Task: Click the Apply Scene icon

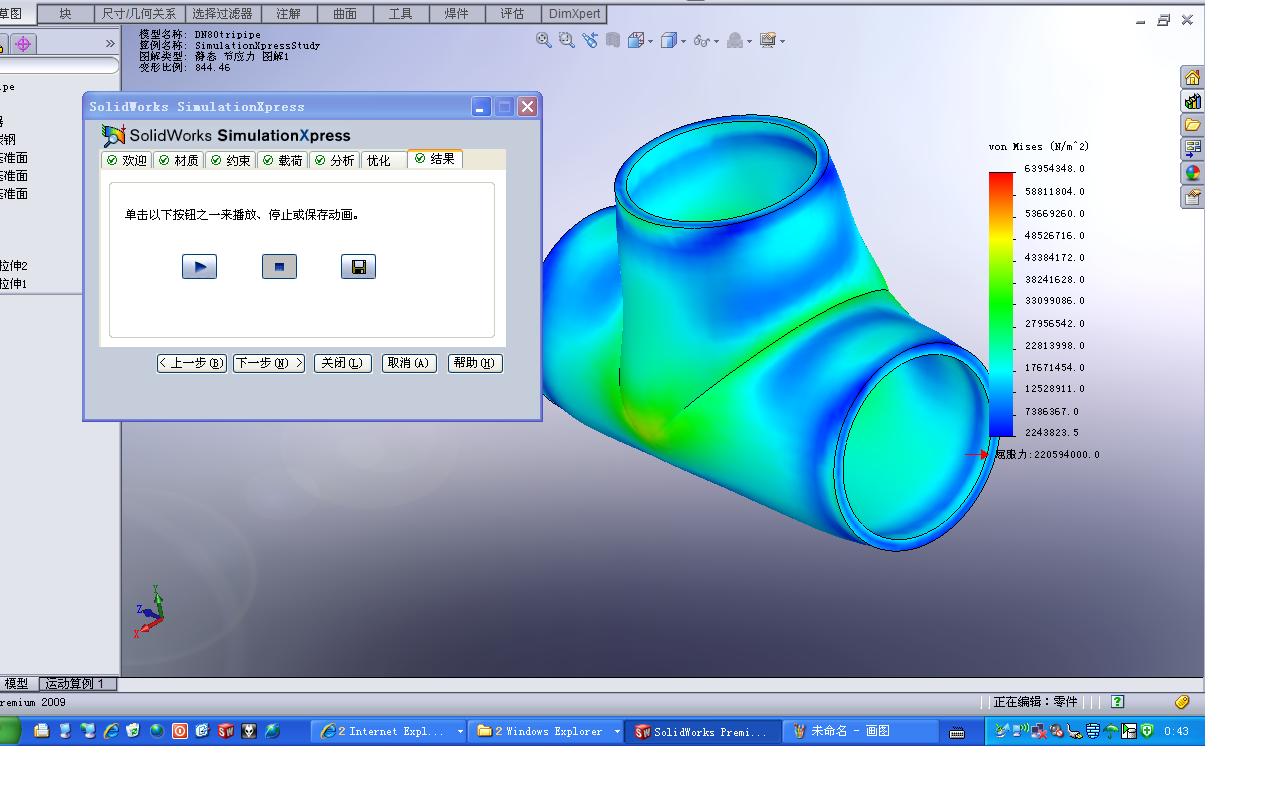Action: (x=735, y=41)
